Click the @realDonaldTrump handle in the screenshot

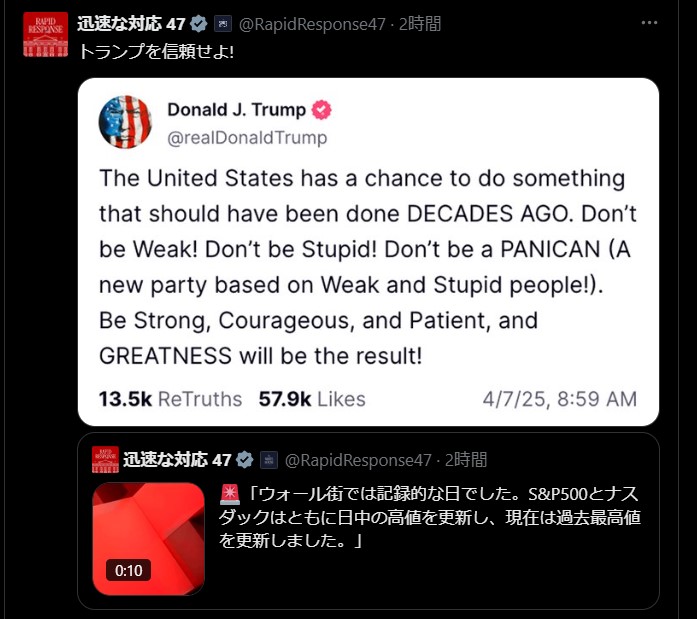tap(247, 138)
